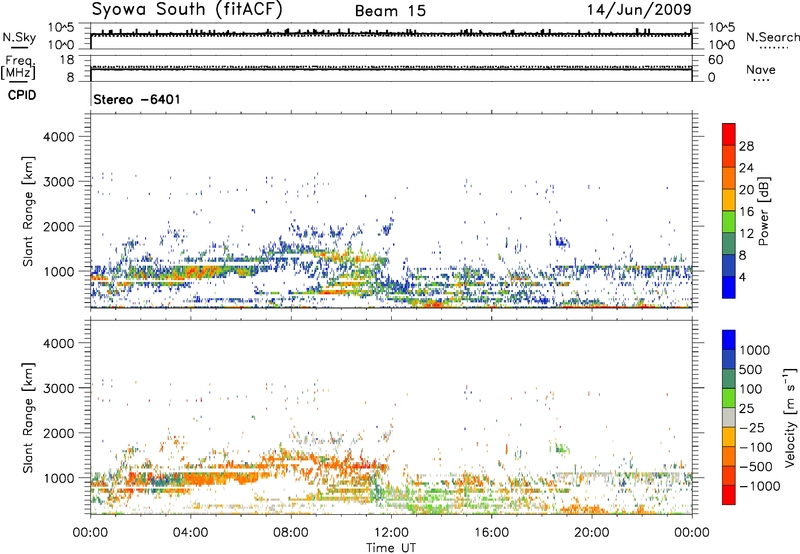Viewport: 800px width, 554px height.
Task: Select the bright blue top segment of velocity colorbar
Action: click(x=729, y=340)
